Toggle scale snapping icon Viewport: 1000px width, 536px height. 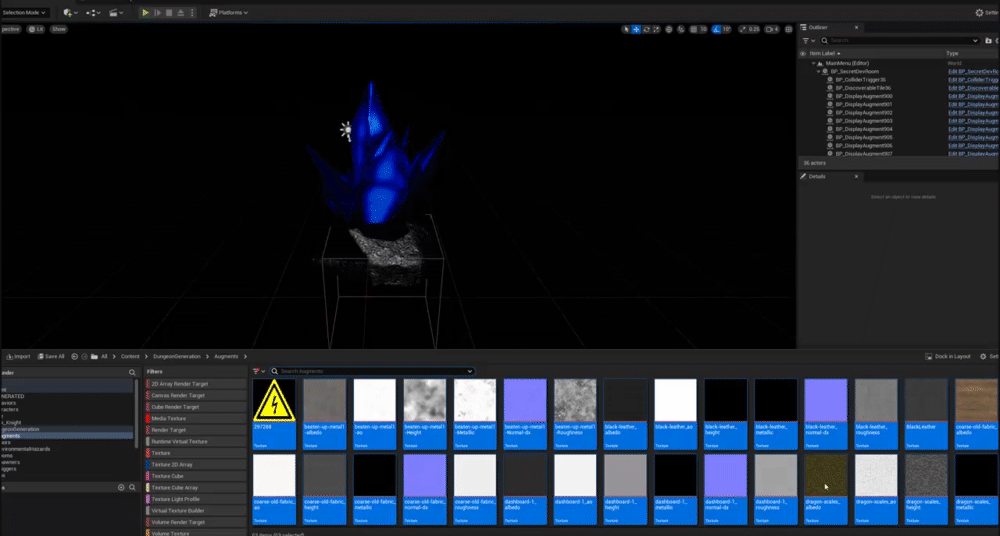743,29
